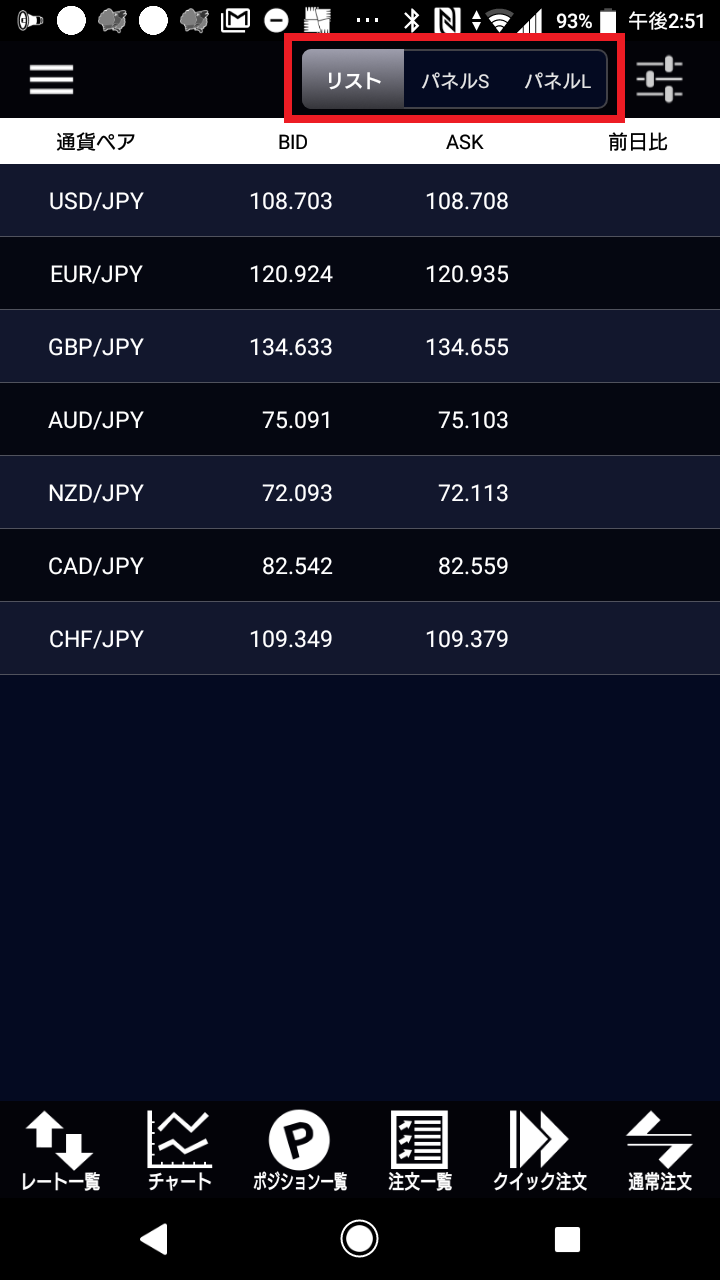Tap GBP/JPY bid price 134.633

click(291, 347)
